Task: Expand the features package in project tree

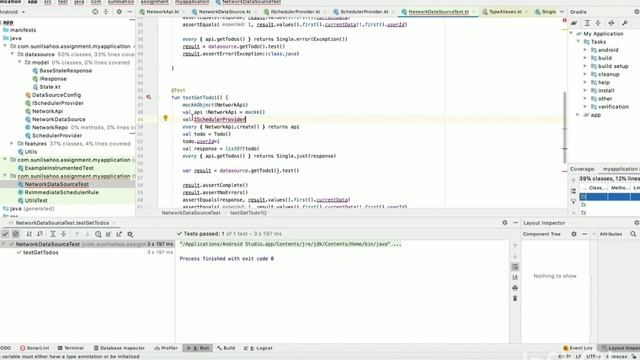Action: point(12,144)
